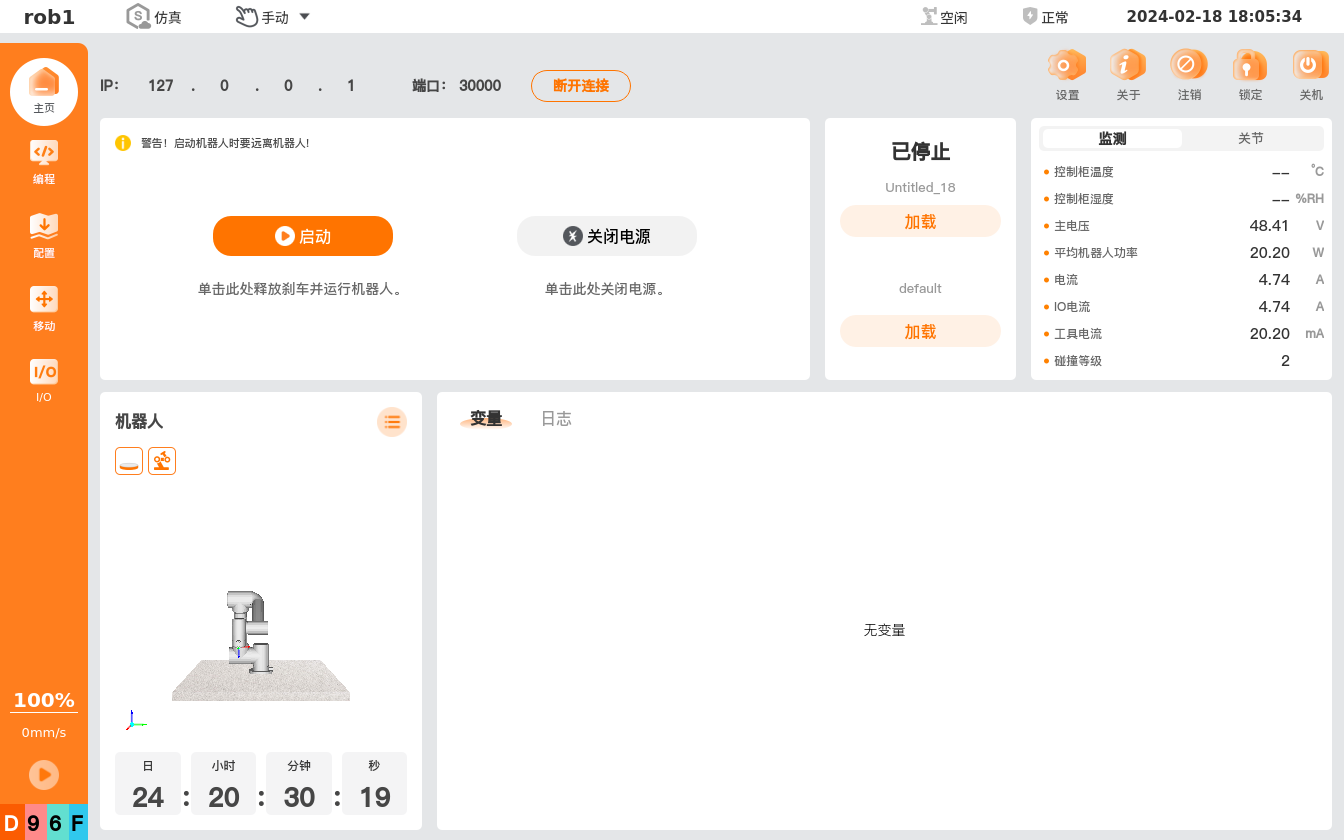Click the 100% speed value in sidebar

click(44, 701)
